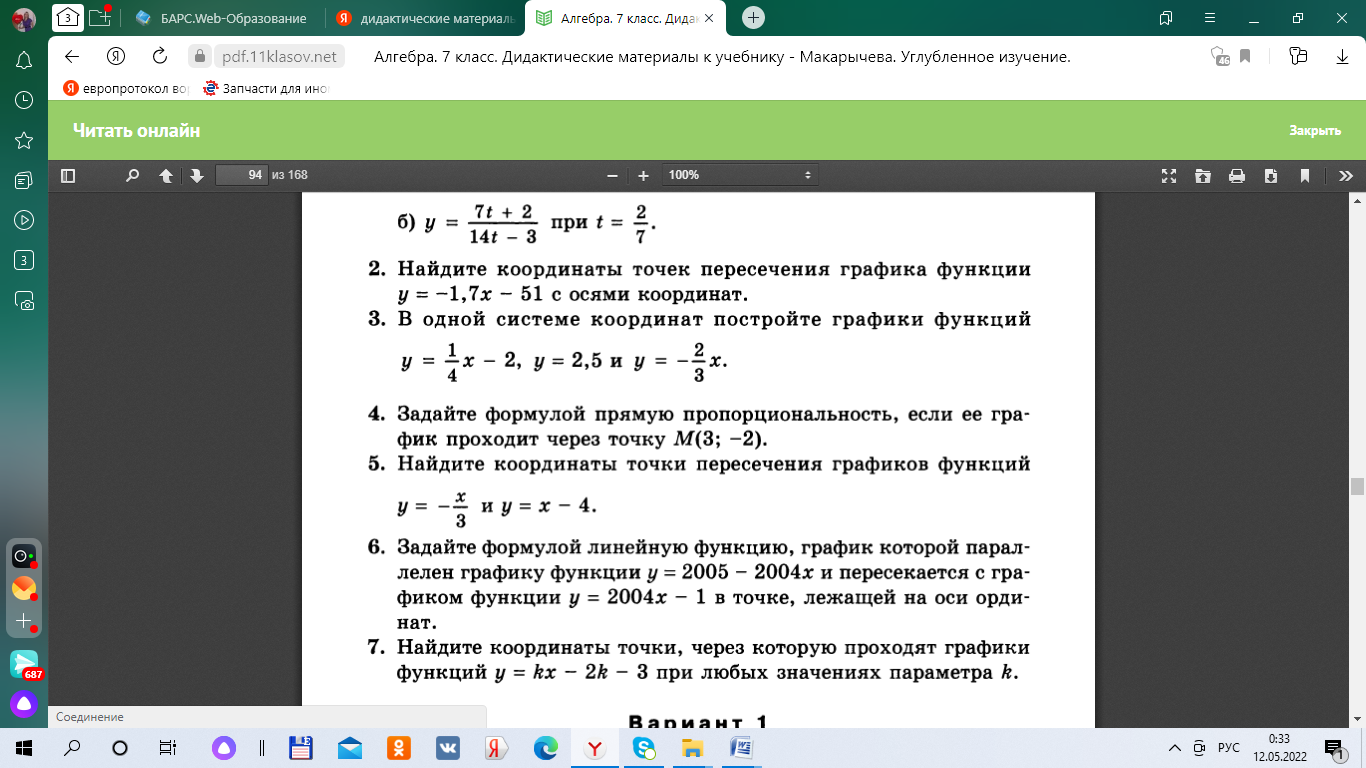The height and width of the screenshot is (768, 1366).
Task: Go to next PDF page
Action: tap(197, 175)
